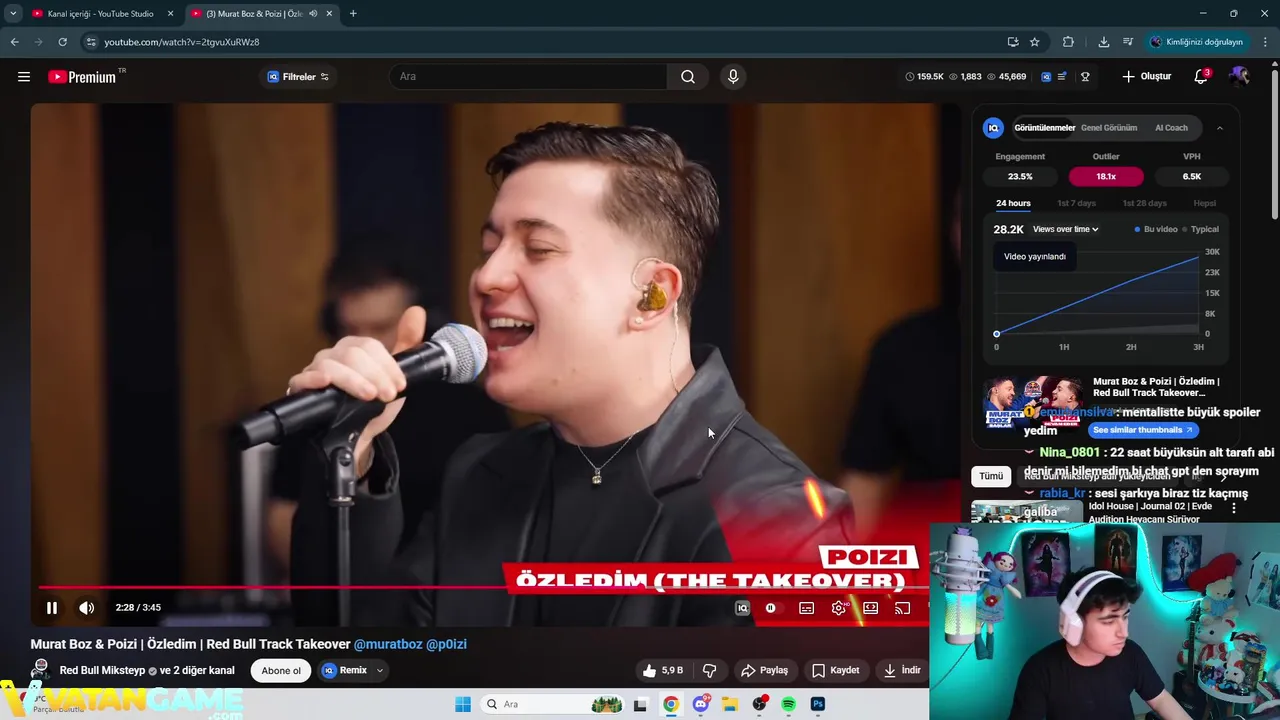Select the Tümü filter chip

[x=991, y=476]
